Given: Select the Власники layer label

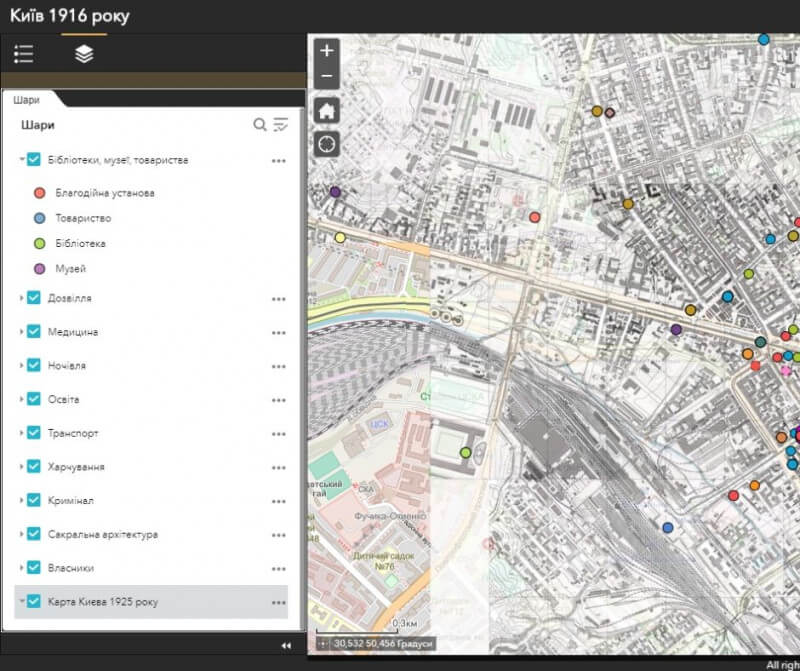Looking at the screenshot, I should click(x=71, y=568).
